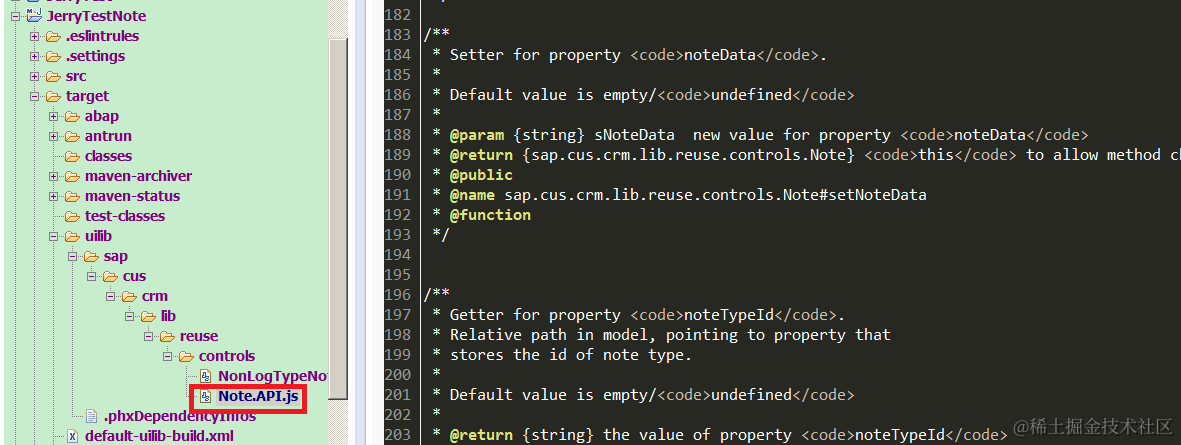Click line number 196 in the gutter
The height and width of the screenshot is (445, 1181).
click(398, 294)
